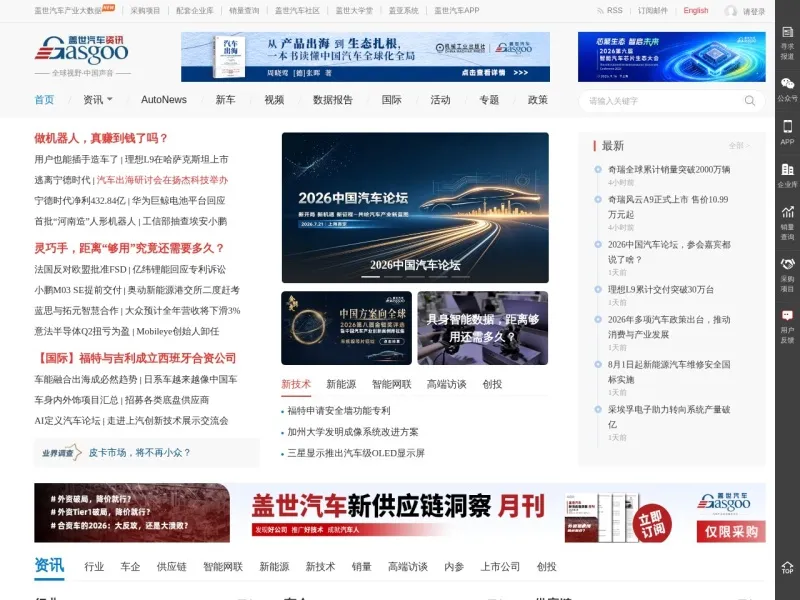Select the 智能网联 tab under carousel
The height and width of the screenshot is (600, 800).
click(x=391, y=384)
